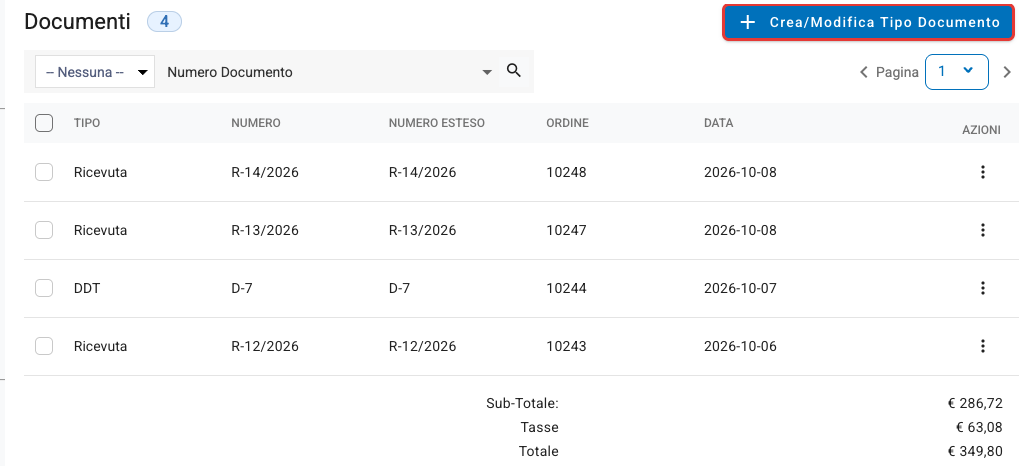Image resolution: width=1023 pixels, height=466 pixels.
Task: Click the documents count badge 4
Action: pos(164,22)
